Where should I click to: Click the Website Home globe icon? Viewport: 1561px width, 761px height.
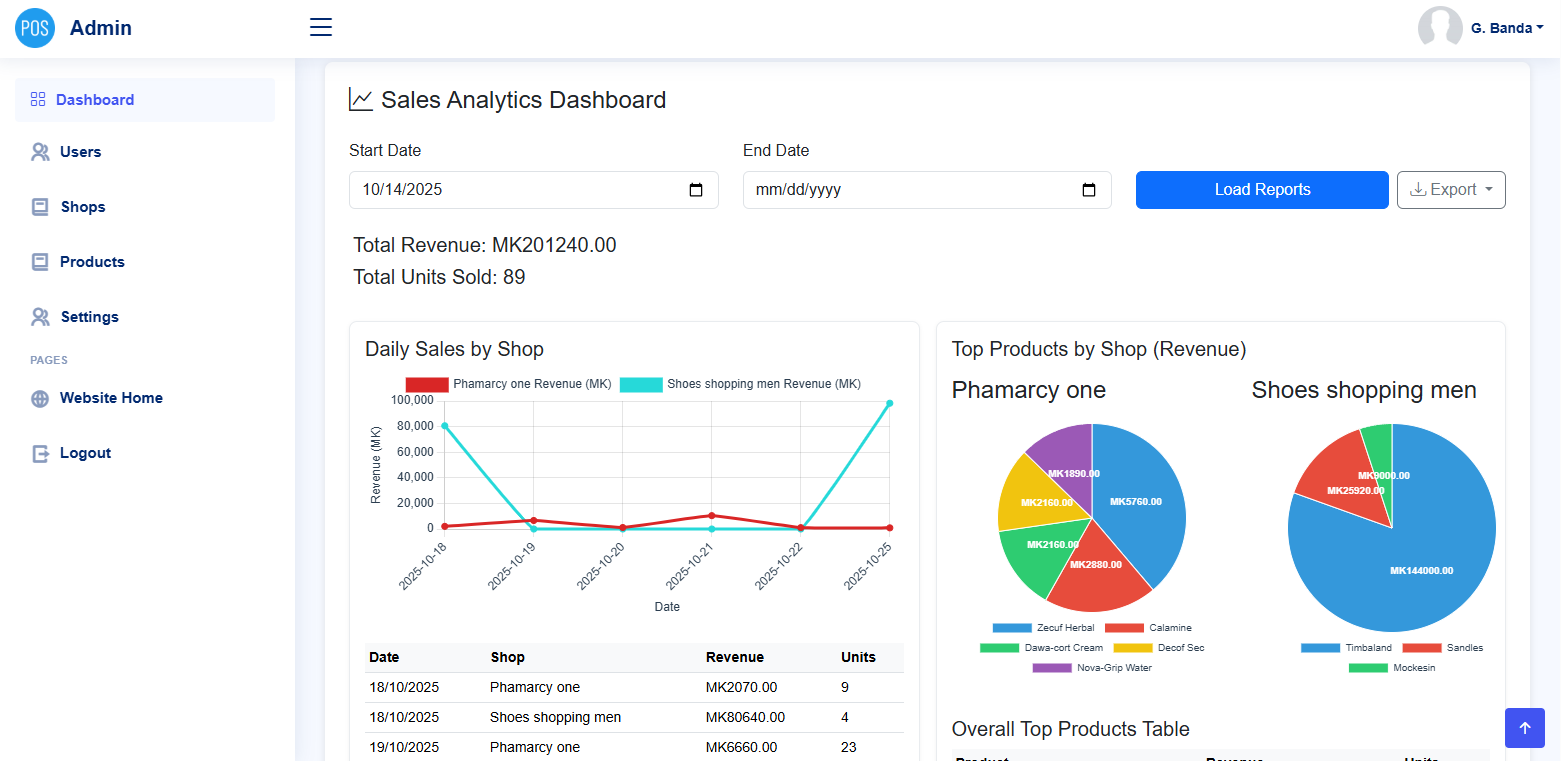[x=40, y=398]
